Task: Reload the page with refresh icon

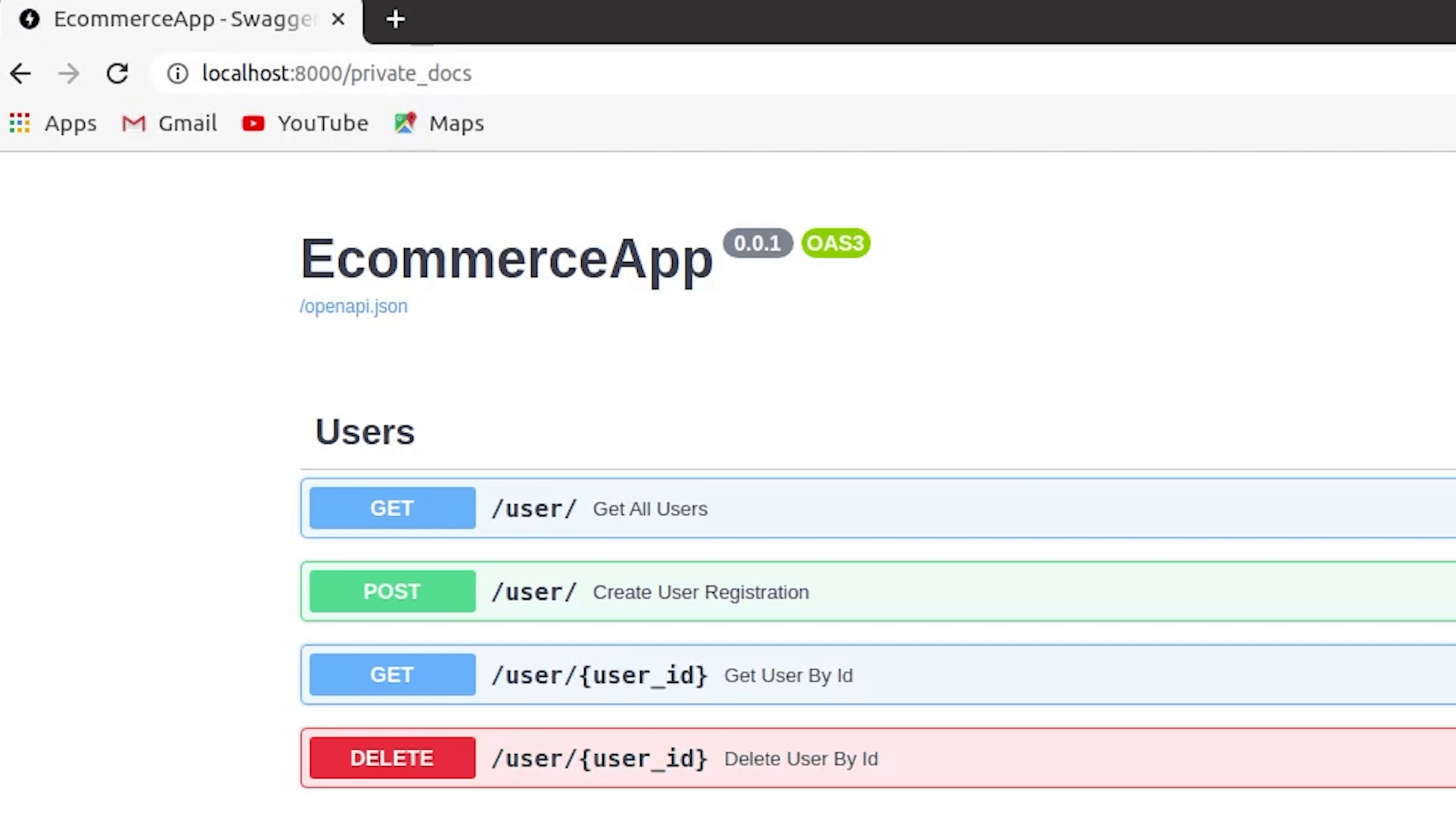Action: point(117,73)
